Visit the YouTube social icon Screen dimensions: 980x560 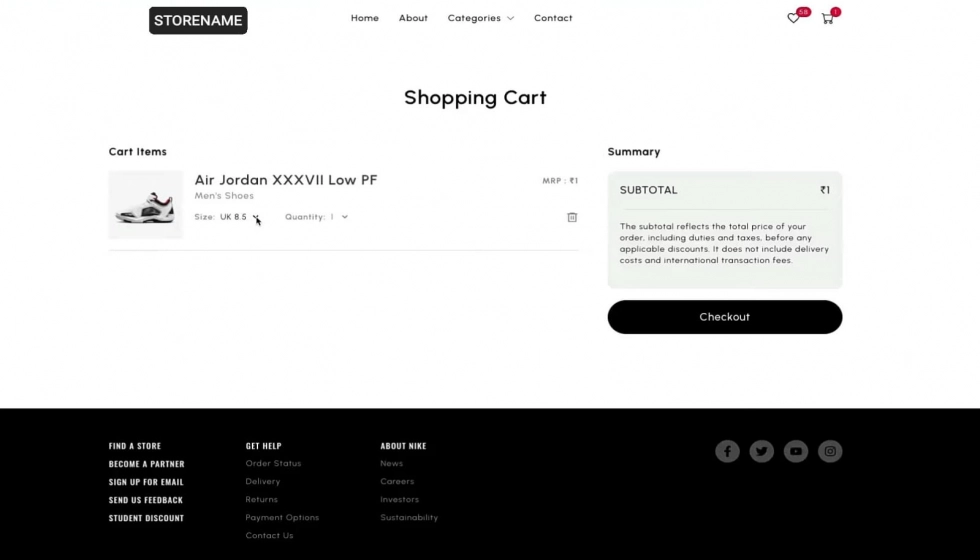pos(796,451)
